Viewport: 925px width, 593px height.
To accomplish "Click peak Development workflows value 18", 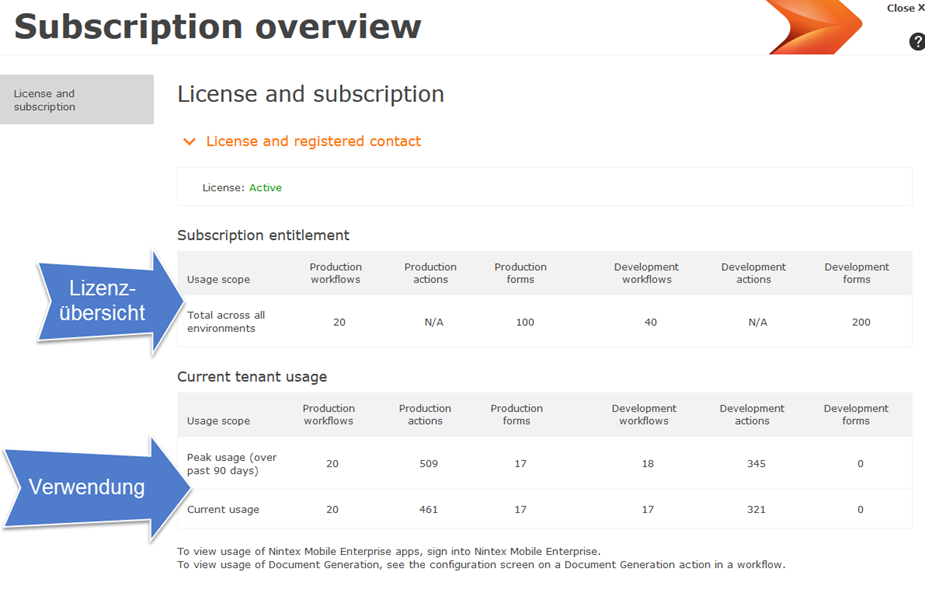I will tap(648, 464).
